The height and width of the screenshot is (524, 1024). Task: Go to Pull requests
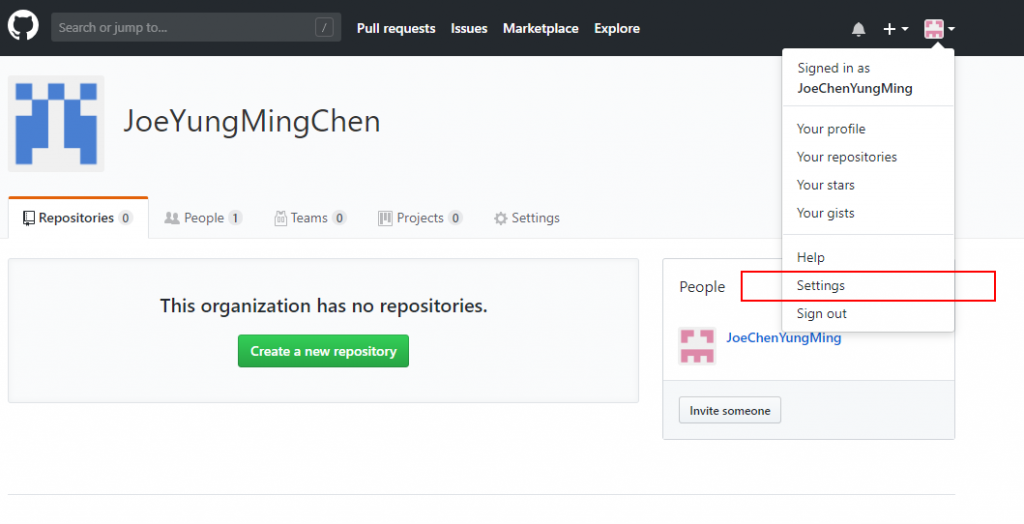point(396,28)
